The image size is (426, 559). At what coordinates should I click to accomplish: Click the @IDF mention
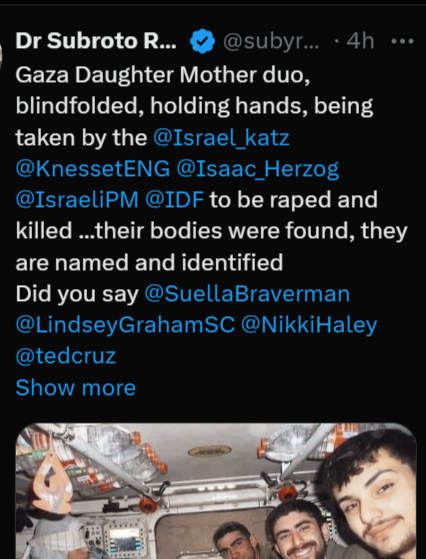pos(174,200)
